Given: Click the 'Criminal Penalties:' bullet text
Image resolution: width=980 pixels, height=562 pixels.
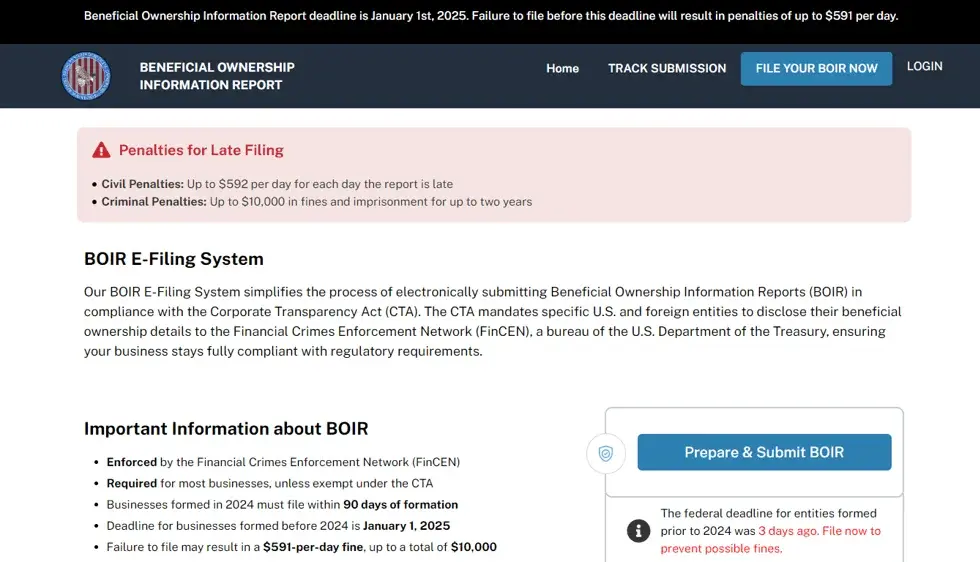Looking at the screenshot, I should [x=317, y=201].
